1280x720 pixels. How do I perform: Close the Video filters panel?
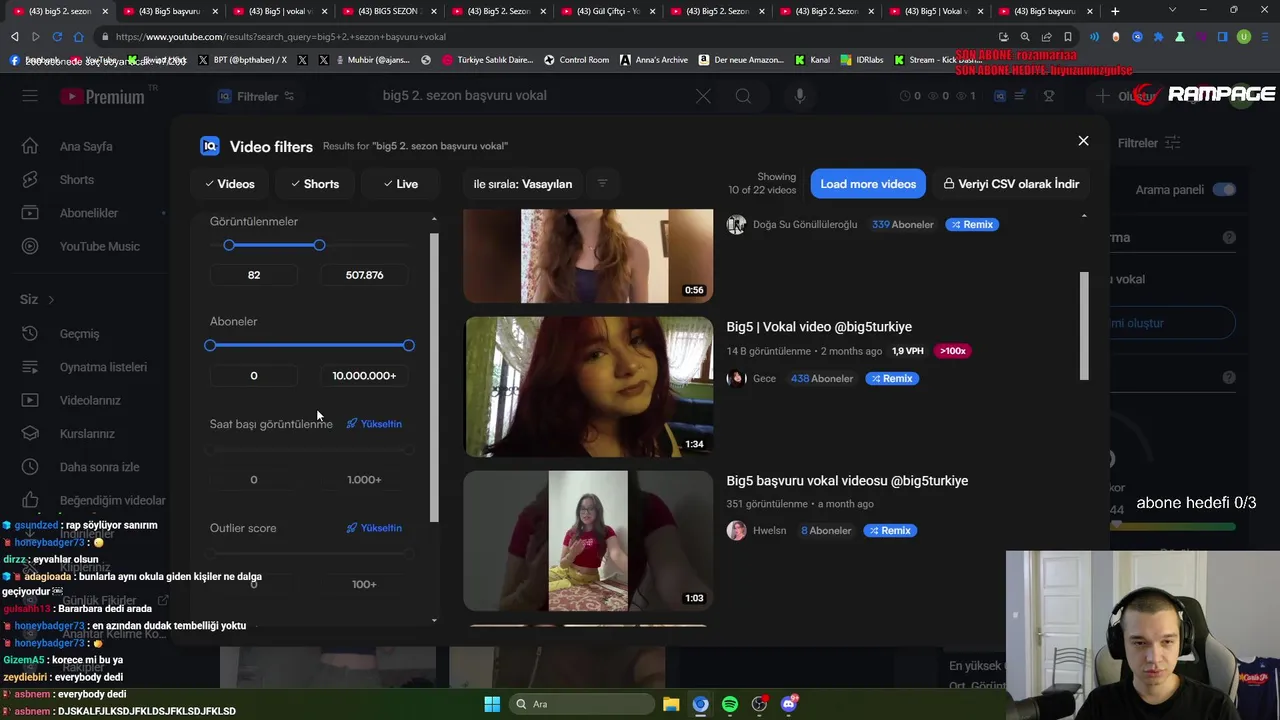pyautogui.click(x=1083, y=141)
